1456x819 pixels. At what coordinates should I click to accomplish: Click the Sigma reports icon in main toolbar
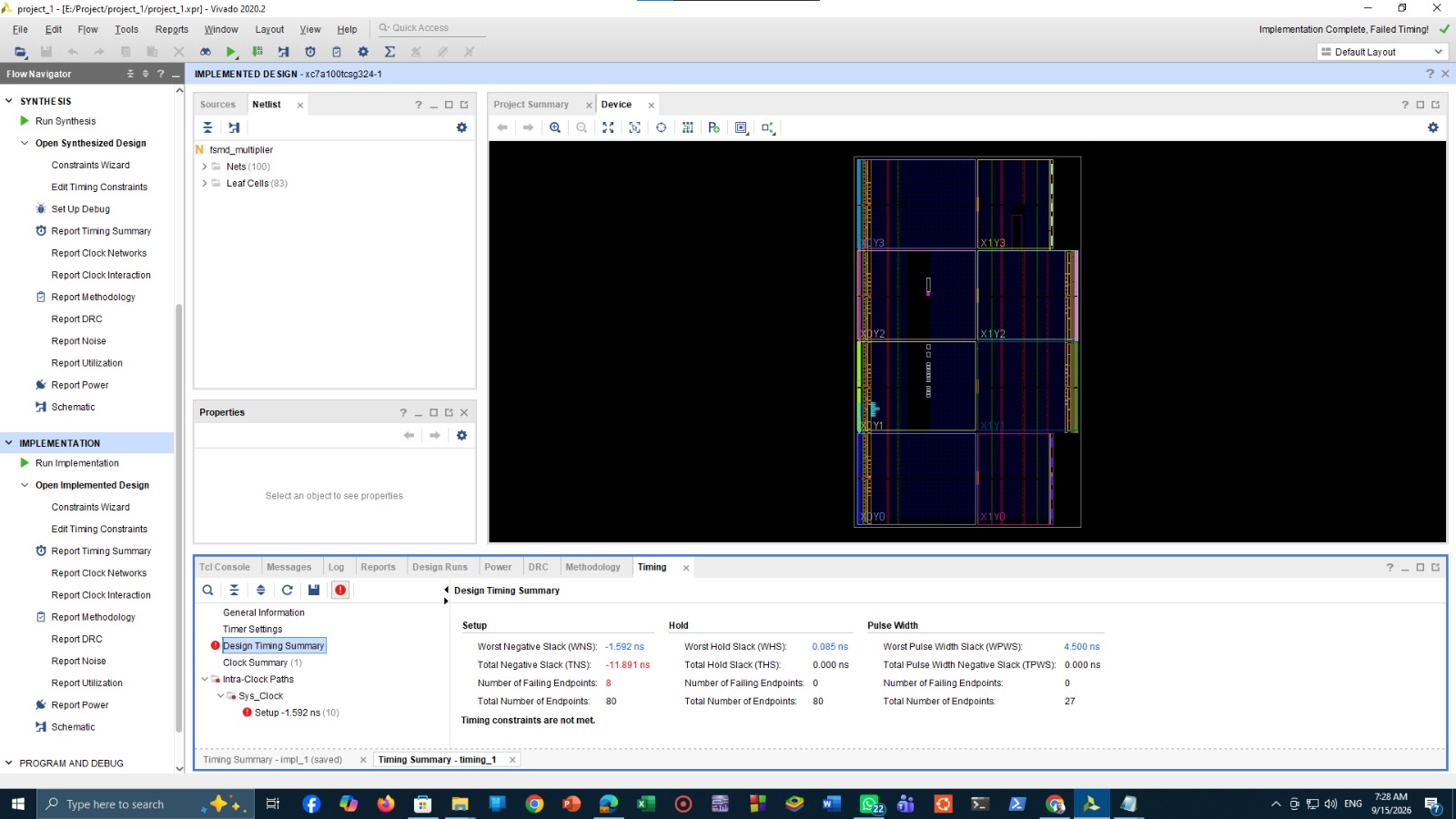click(x=389, y=52)
